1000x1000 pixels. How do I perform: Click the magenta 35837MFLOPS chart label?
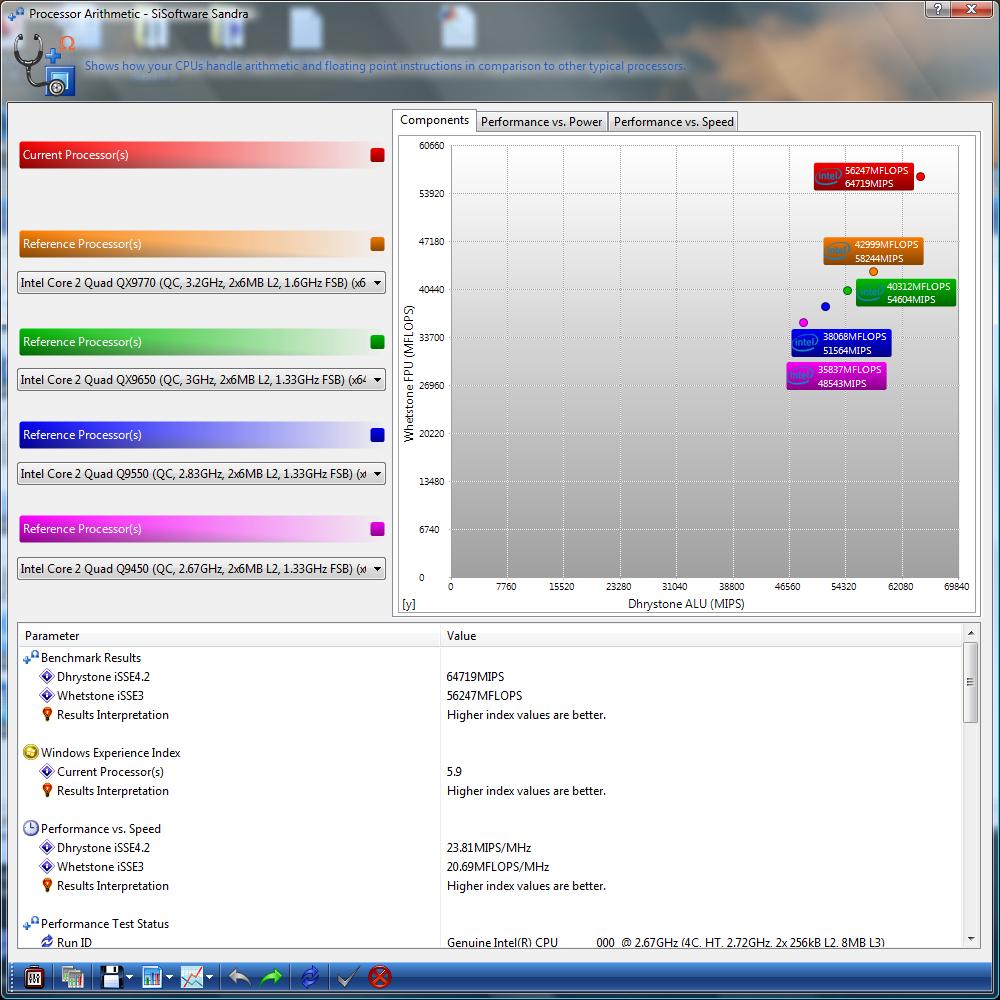pyautogui.click(x=836, y=376)
